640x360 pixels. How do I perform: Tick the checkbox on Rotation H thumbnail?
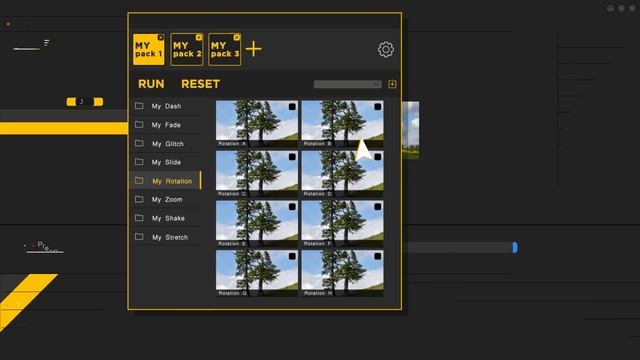pos(378,256)
